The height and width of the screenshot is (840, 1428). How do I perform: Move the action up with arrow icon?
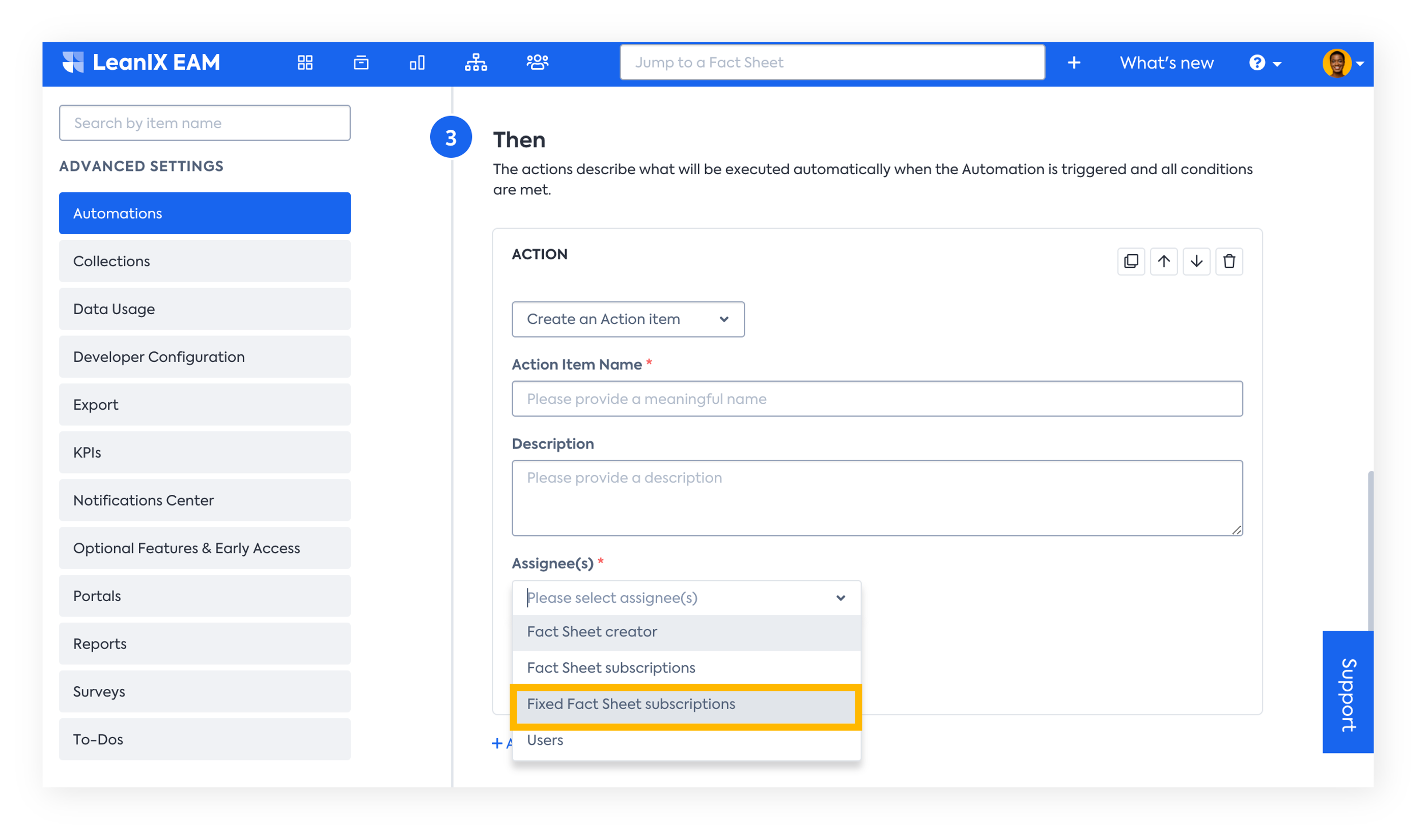tap(1163, 261)
